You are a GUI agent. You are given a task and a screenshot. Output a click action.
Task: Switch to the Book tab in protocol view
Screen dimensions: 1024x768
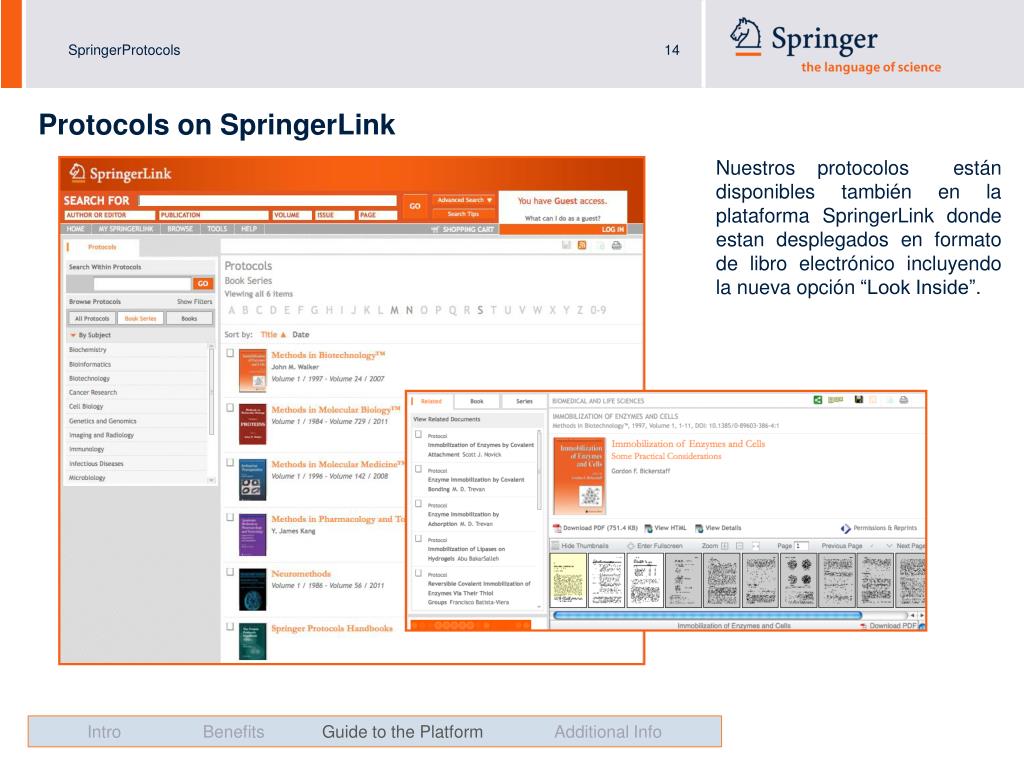[x=477, y=401]
